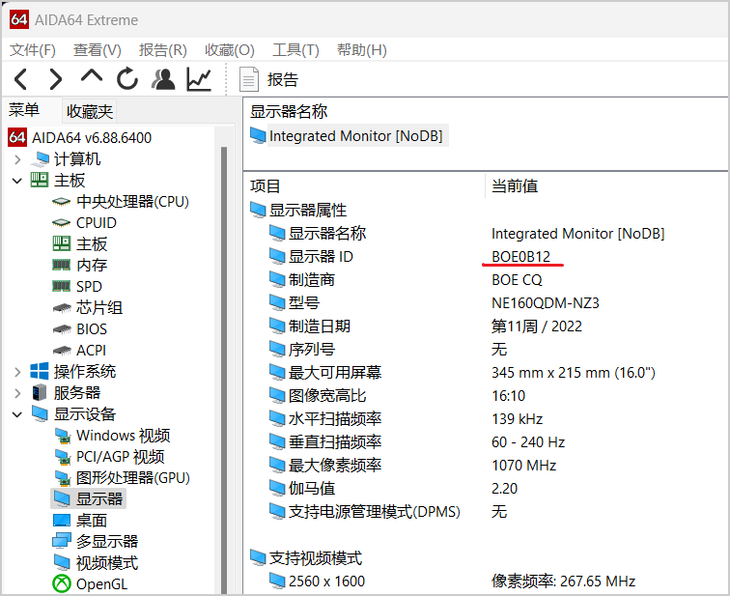Refresh the current page using the circular arrow
This screenshot has width=730, height=596.
point(127,79)
